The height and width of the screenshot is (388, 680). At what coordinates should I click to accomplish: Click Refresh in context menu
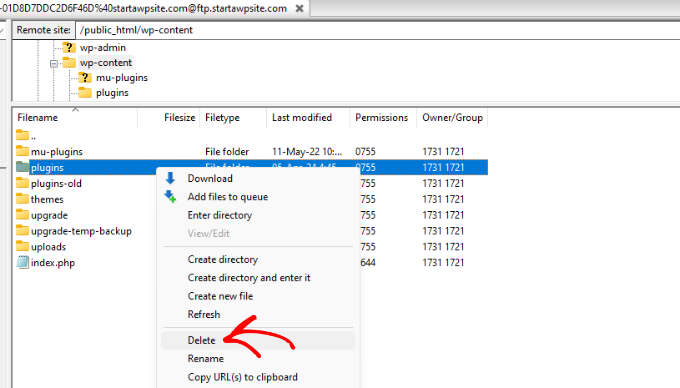click(204, 314)
